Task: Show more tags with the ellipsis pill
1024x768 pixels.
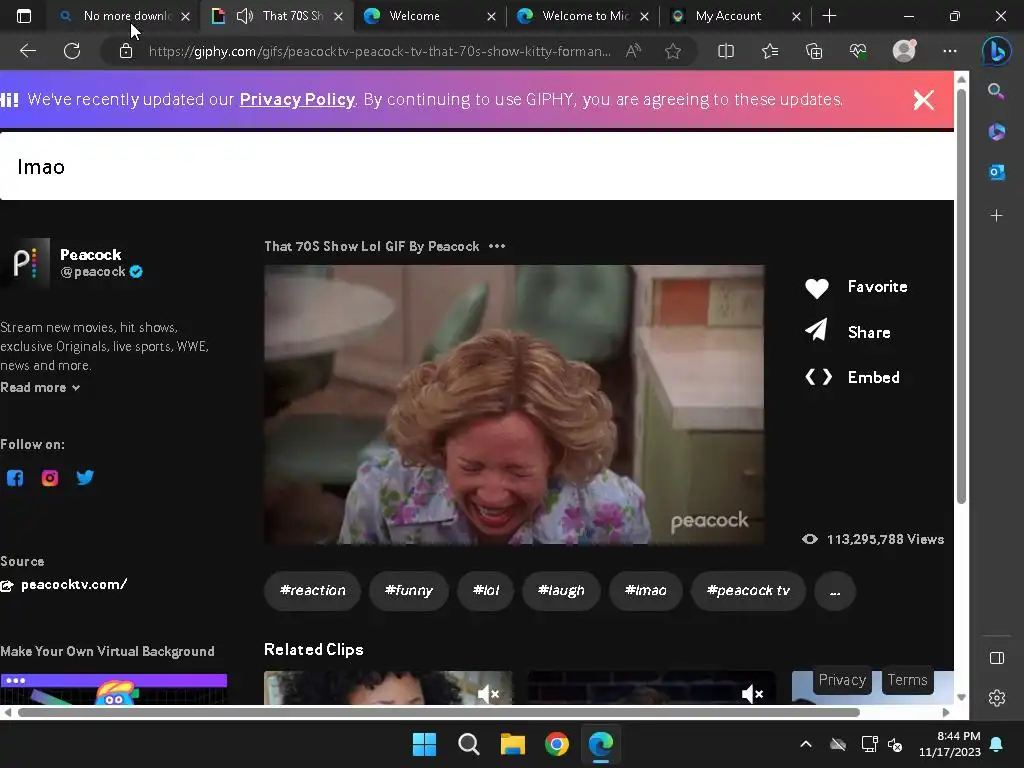Action: click(835, 591)
